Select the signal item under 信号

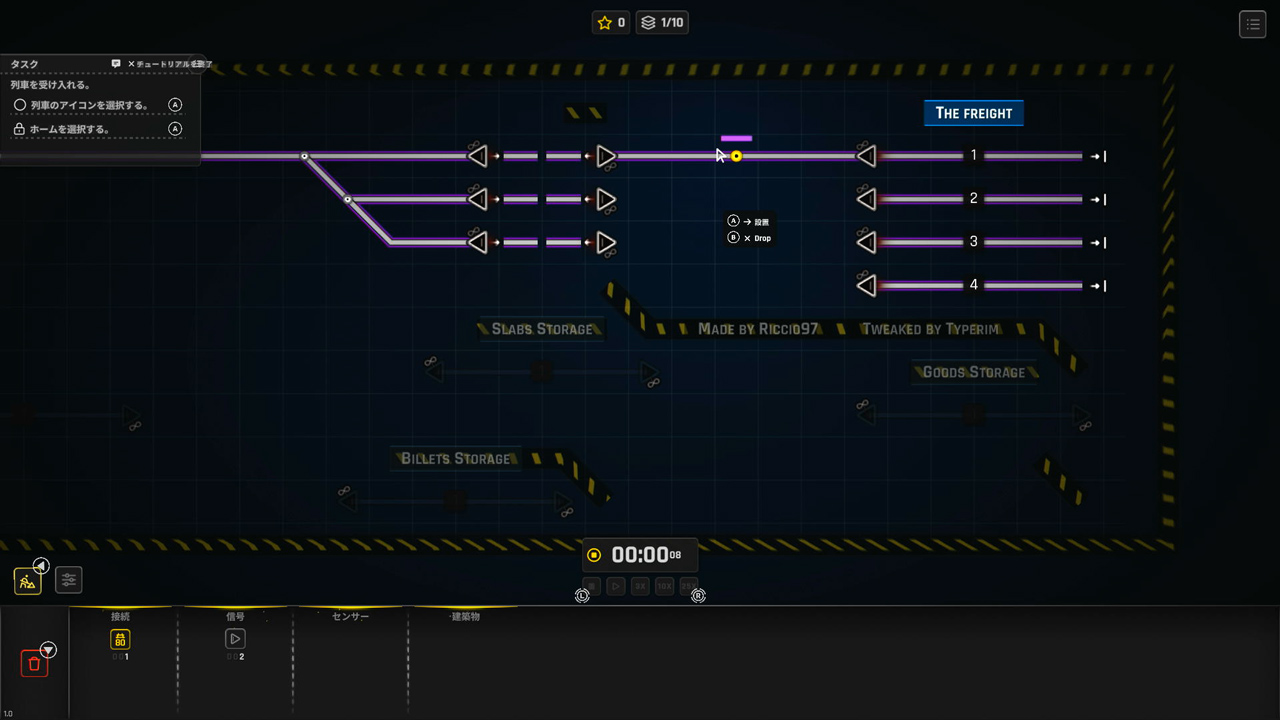(235, 639)
